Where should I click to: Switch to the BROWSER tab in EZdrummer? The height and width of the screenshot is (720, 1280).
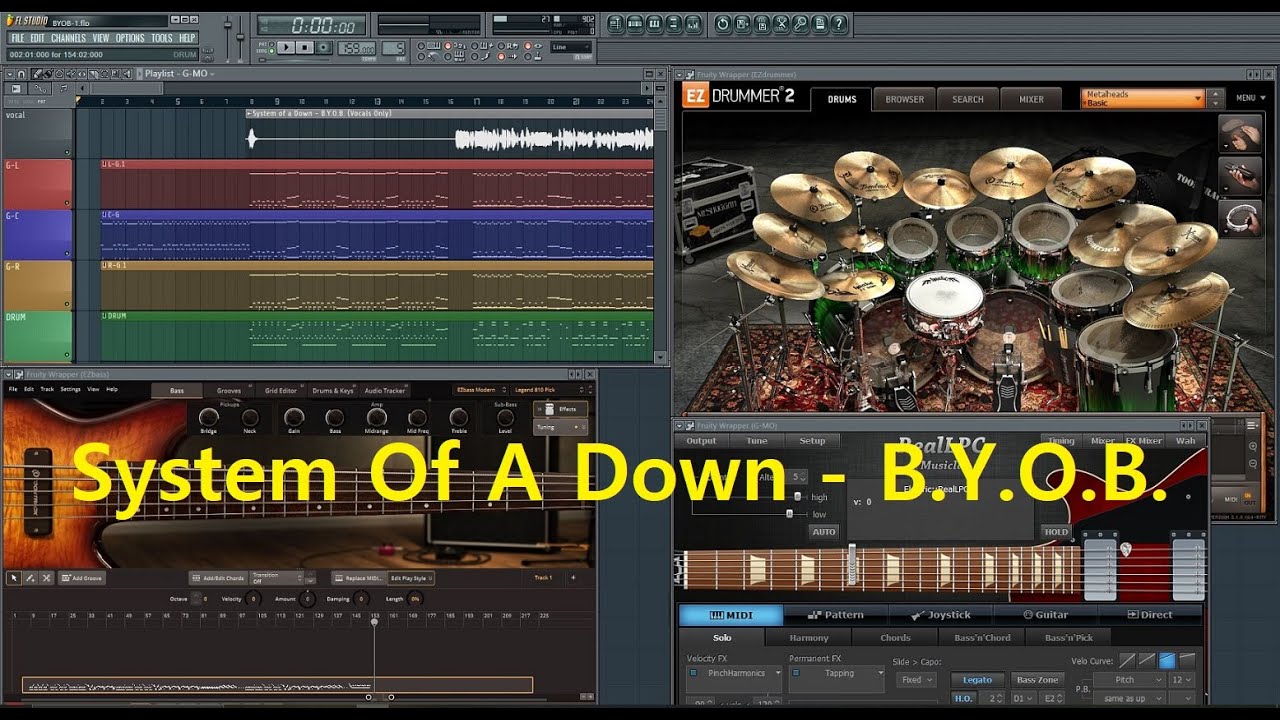pos(905,99)
